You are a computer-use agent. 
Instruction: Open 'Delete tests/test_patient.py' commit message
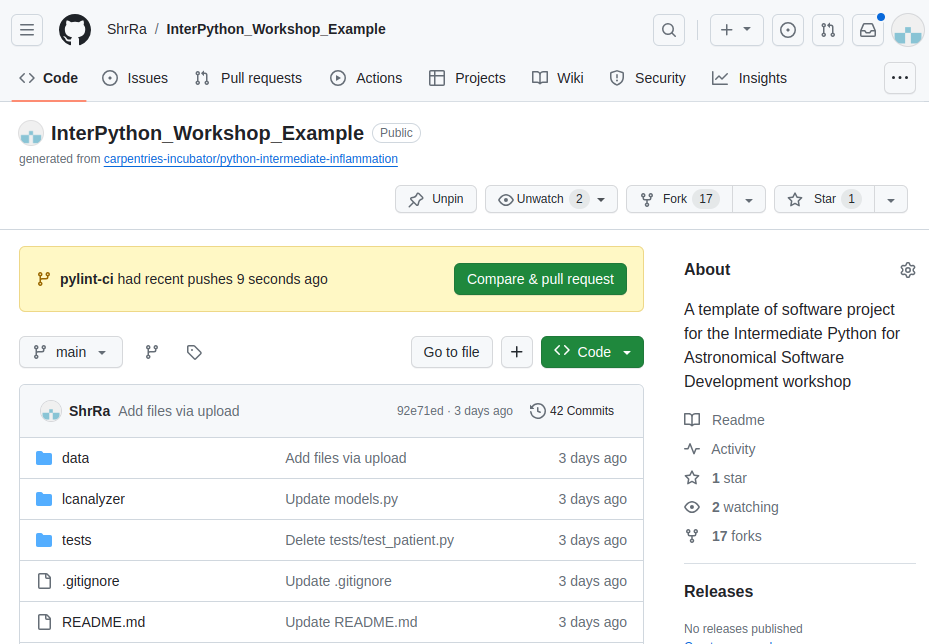(370, 540)
